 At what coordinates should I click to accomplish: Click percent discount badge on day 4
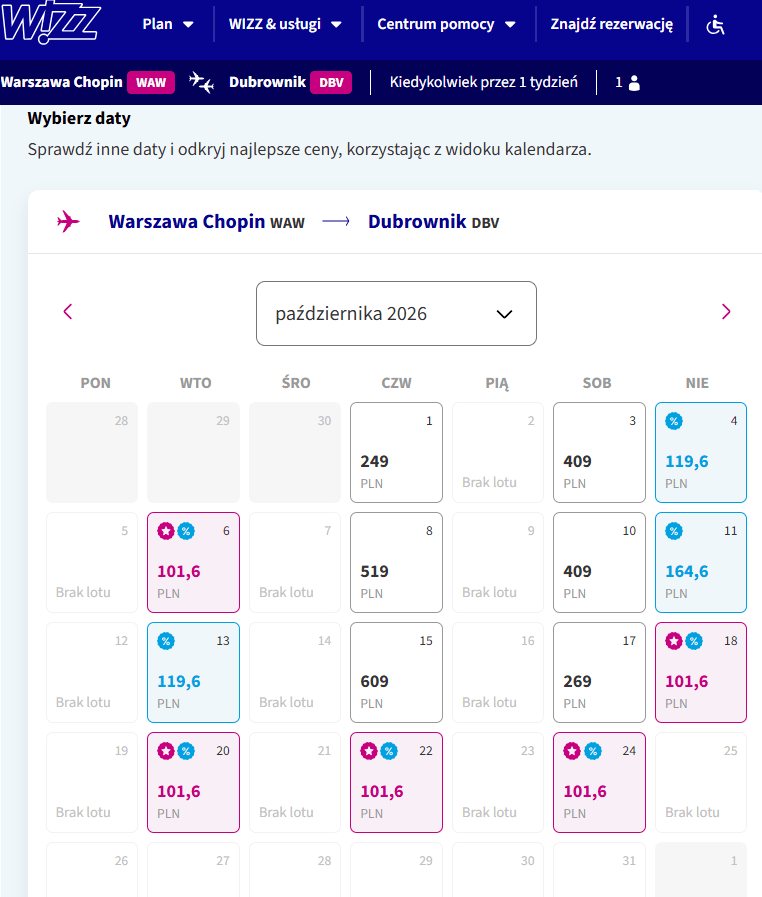[x=674, y=422]
